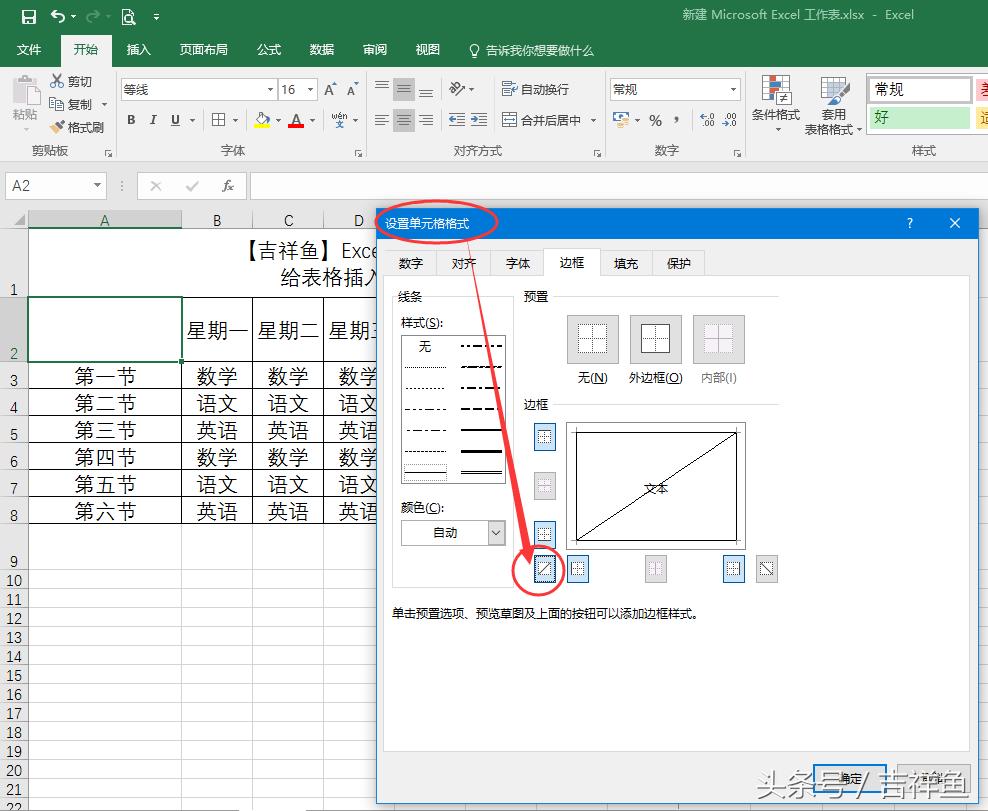Click the fill color paint bucket icon

[264, 119]
